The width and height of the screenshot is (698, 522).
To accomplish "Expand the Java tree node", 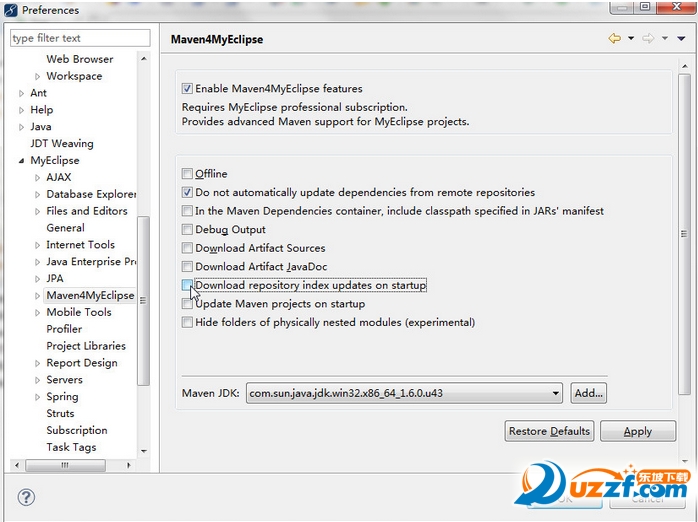I will [x=21, y=127].
